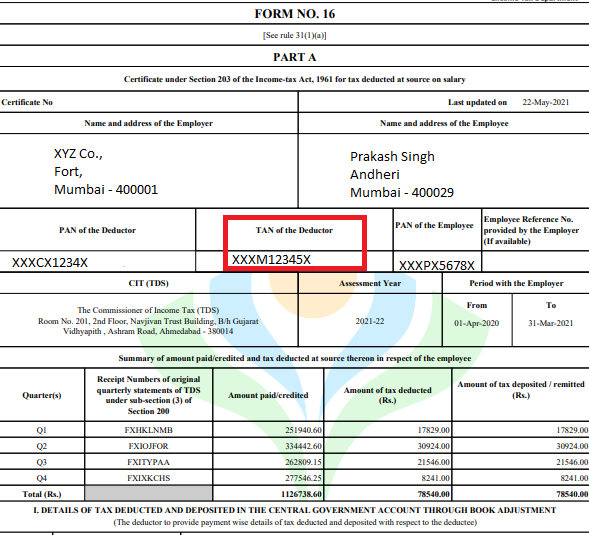589x535 pixels.
Task: Select the From date 01-Apr-2020
Action: tap(476, 323)
